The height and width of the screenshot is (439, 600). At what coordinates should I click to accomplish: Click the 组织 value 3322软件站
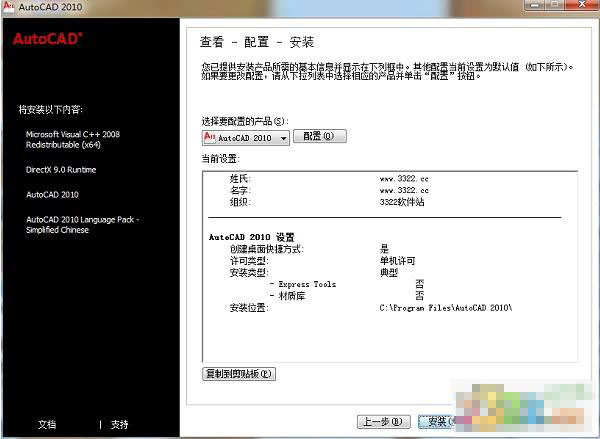[x=402, y=202]
